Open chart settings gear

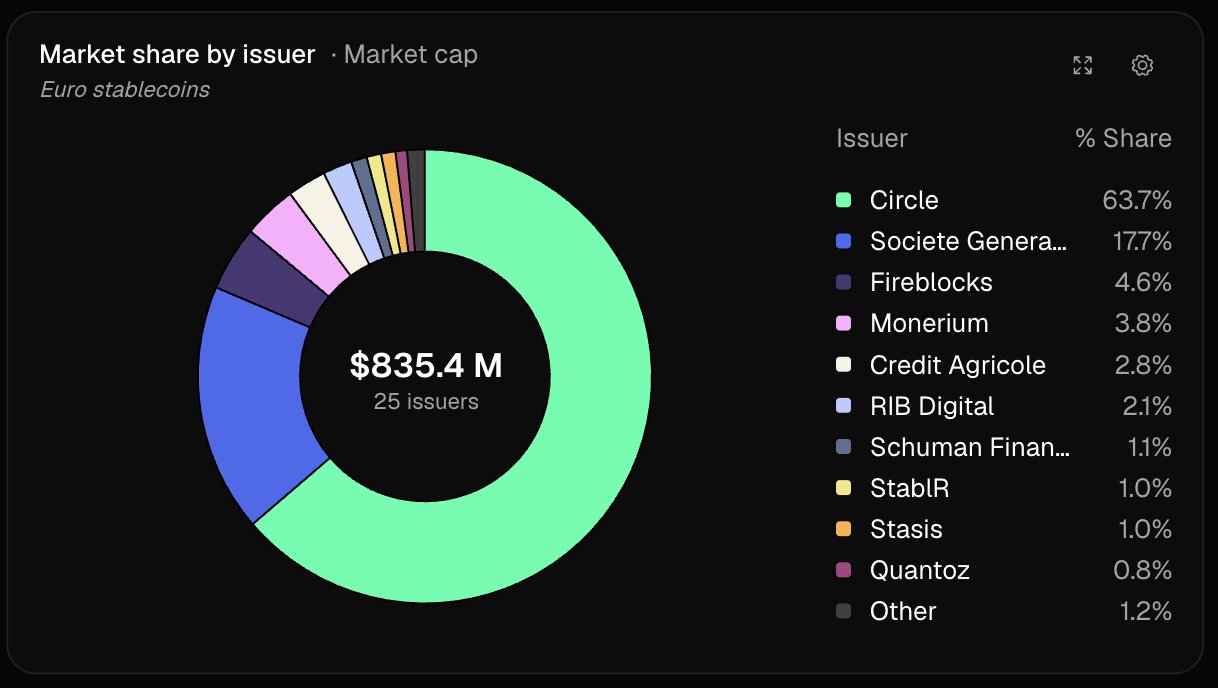coord(1142,66)
